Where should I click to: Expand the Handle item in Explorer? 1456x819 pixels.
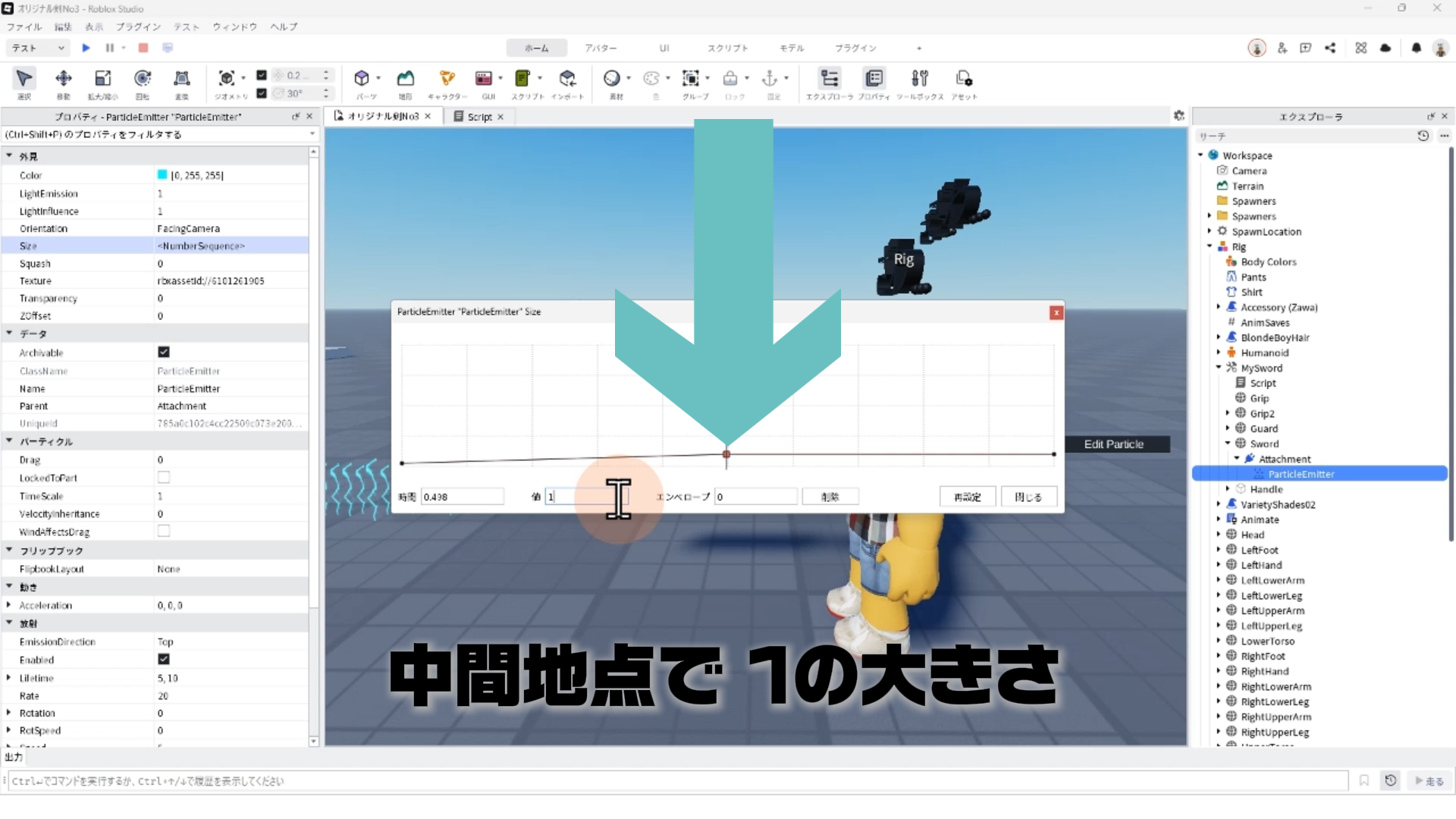1228,489
